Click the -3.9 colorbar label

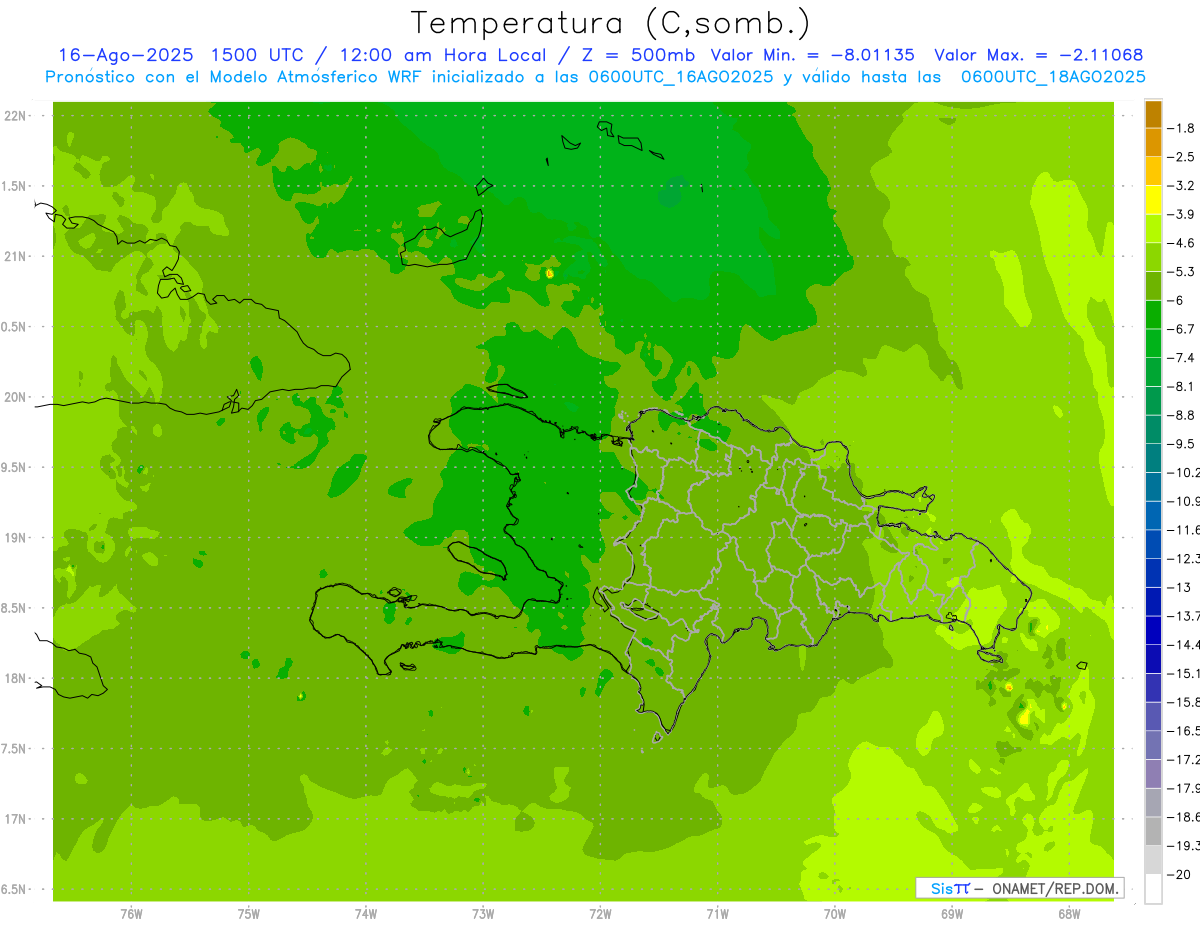tap(1181, 214)
